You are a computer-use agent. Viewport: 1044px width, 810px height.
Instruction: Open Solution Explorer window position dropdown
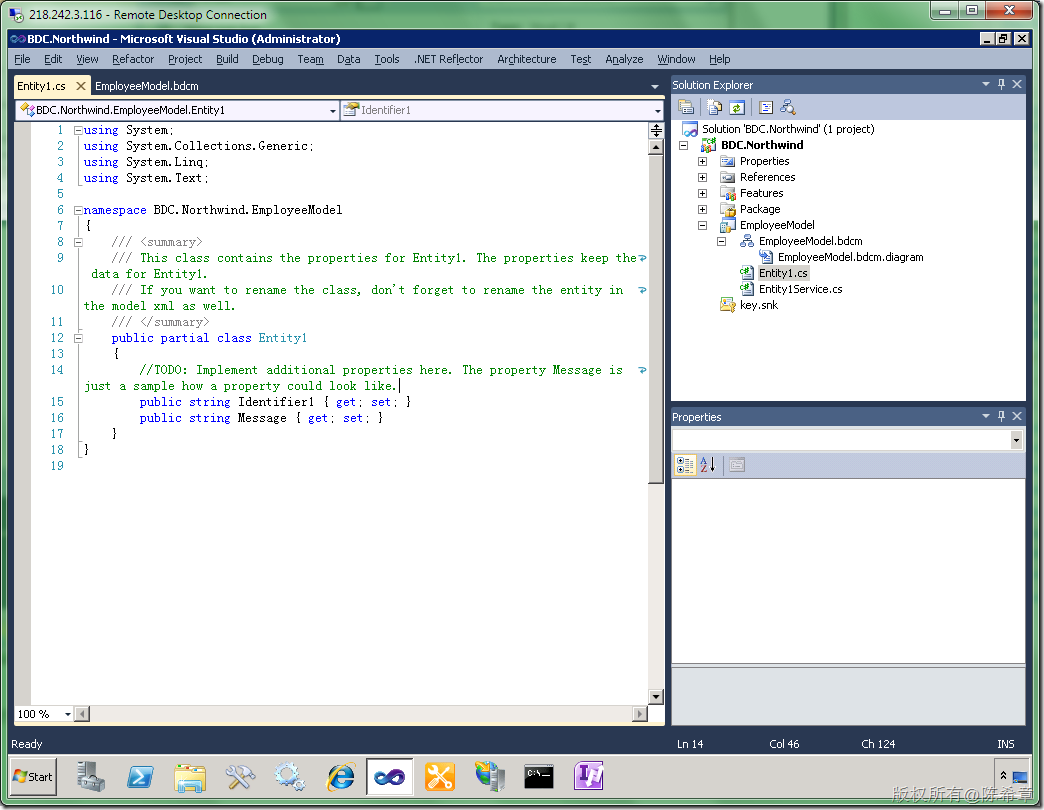(985, 85)
